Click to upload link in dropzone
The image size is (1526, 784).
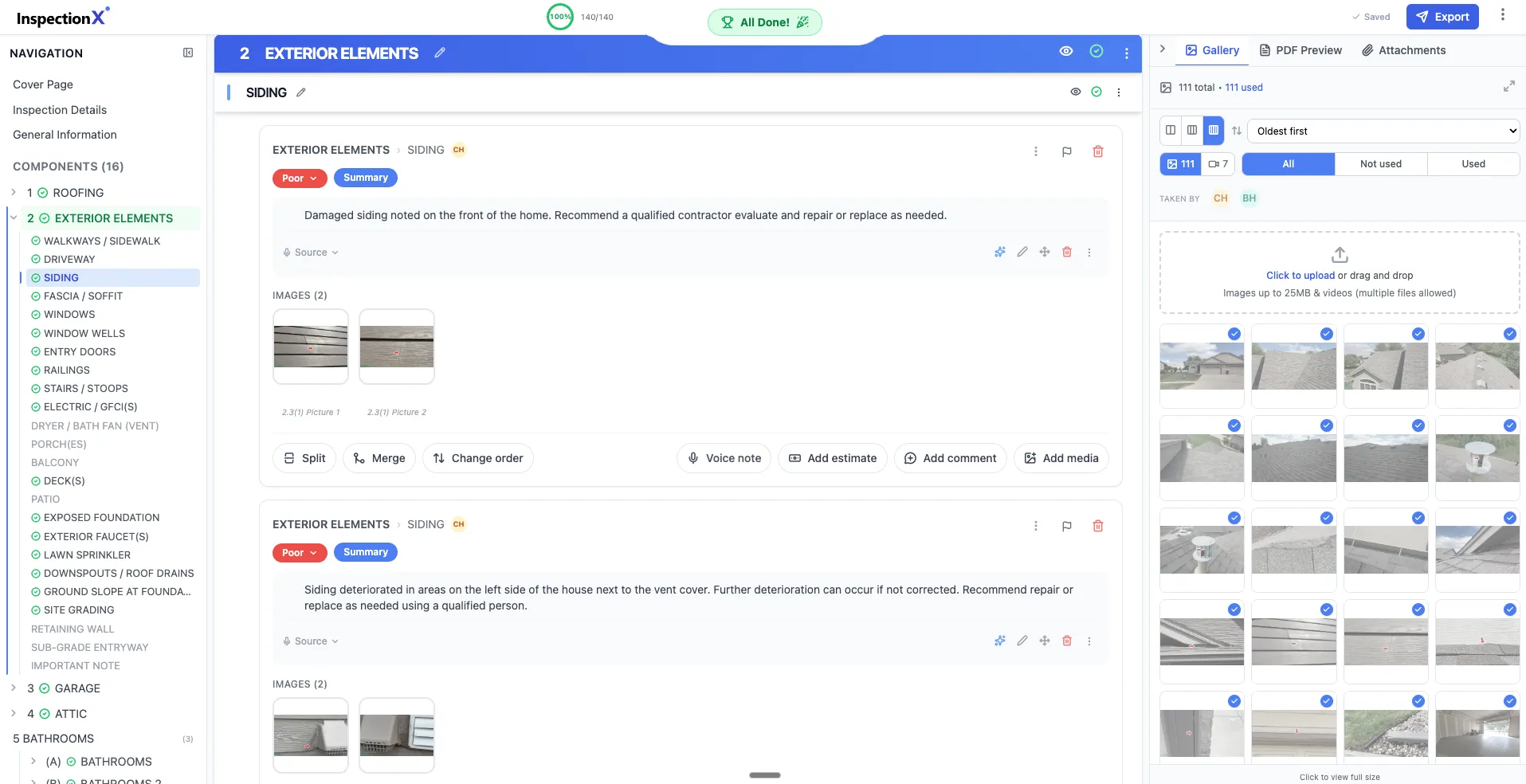[1300, 276]
